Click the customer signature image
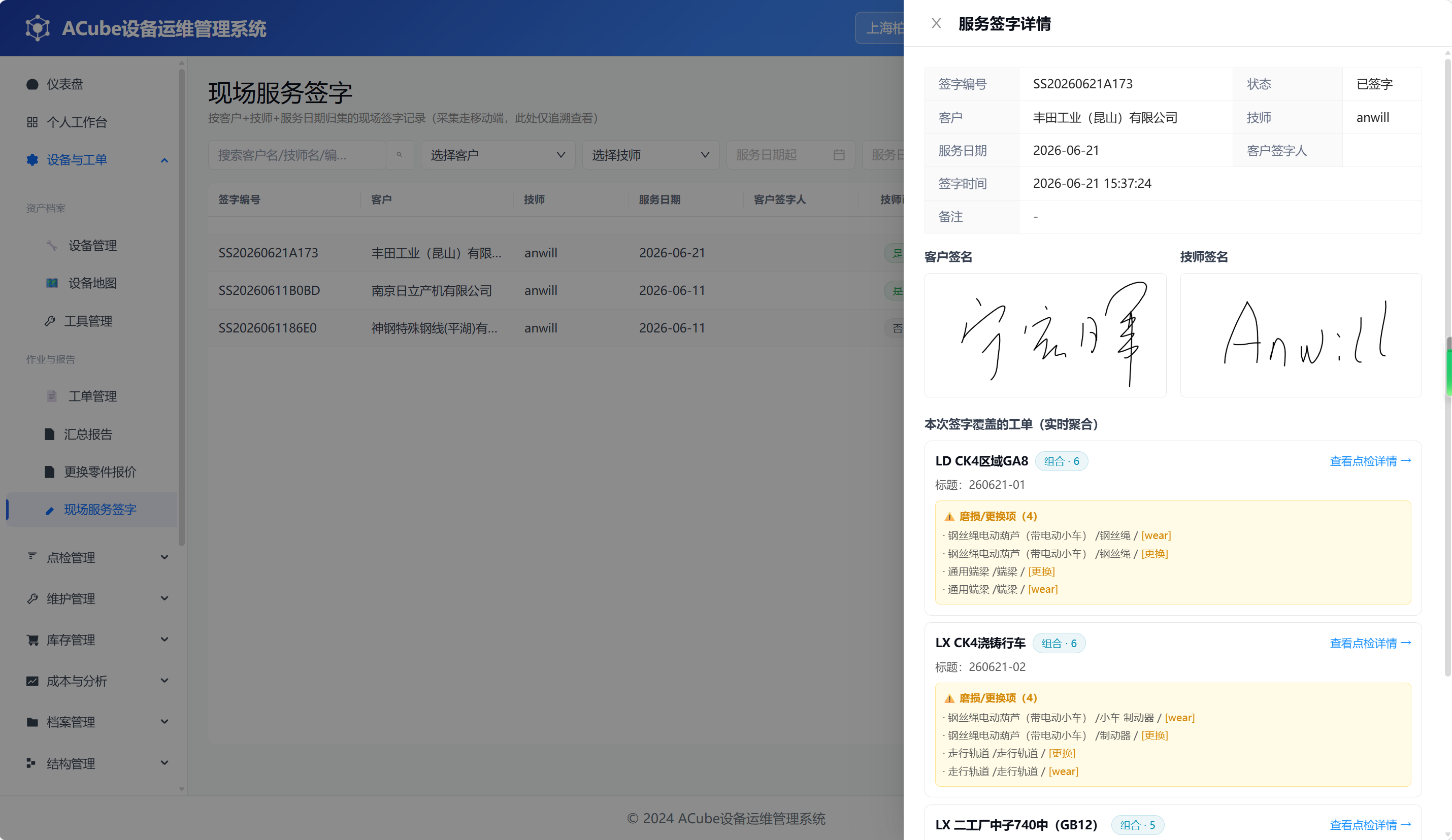This screenshot has width=1452, height=840. click(x=1045, y=335)
